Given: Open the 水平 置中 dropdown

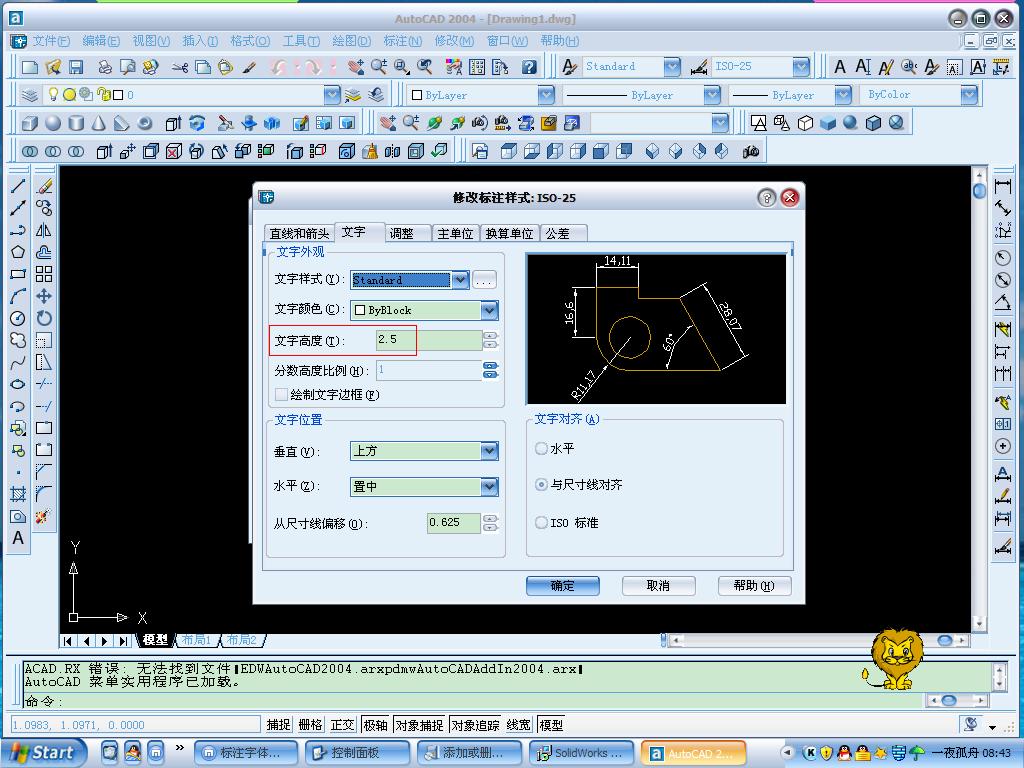Looking at the screenshot, I should click(x=489, y=487).
